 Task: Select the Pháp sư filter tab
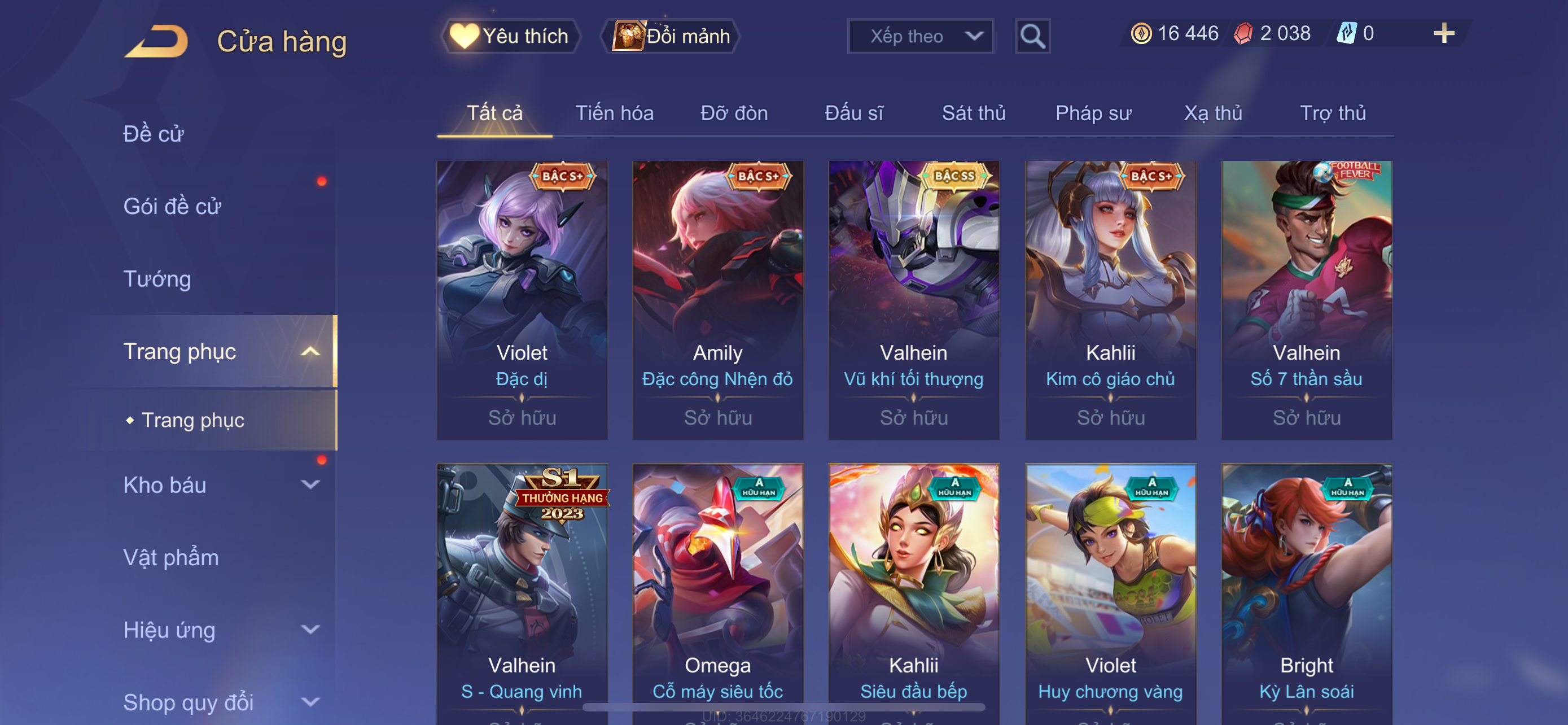click(x=1093, y=113)
